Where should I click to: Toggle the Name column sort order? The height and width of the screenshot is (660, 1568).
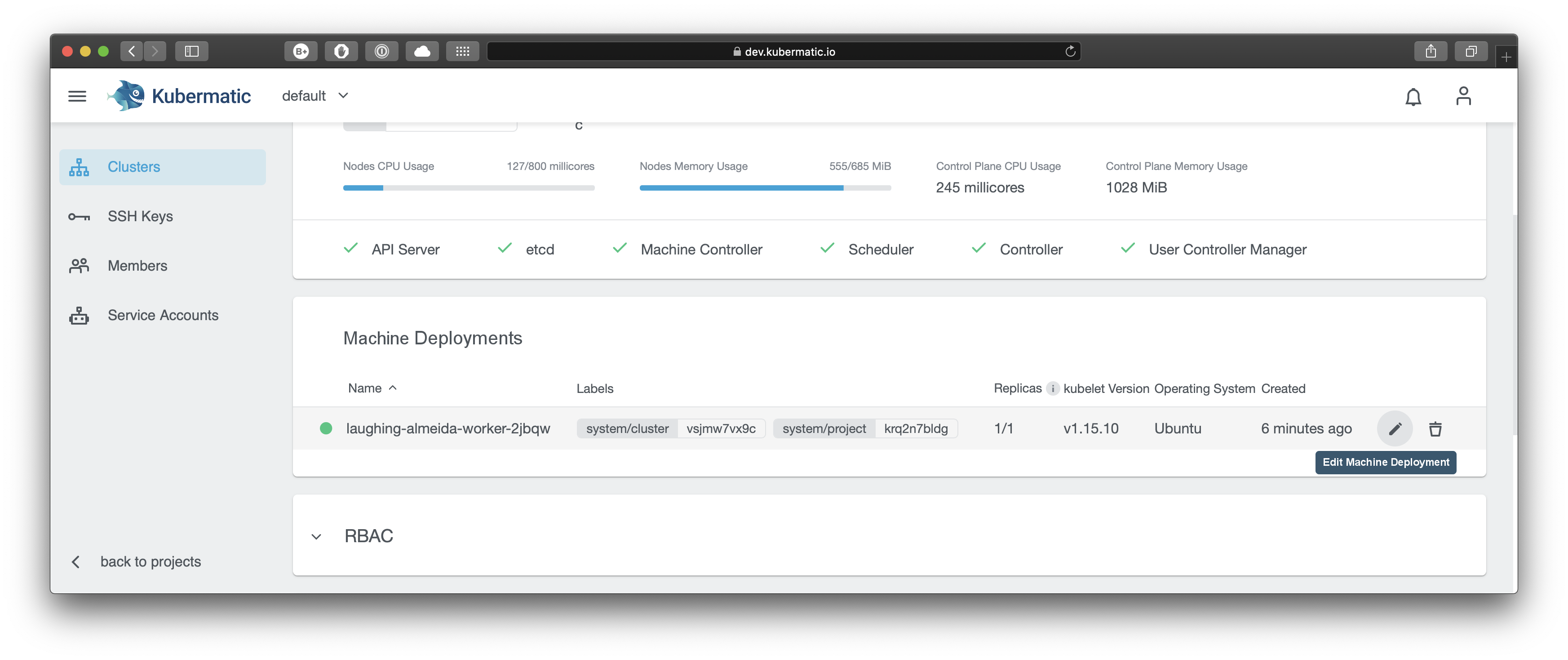(393, 388)
